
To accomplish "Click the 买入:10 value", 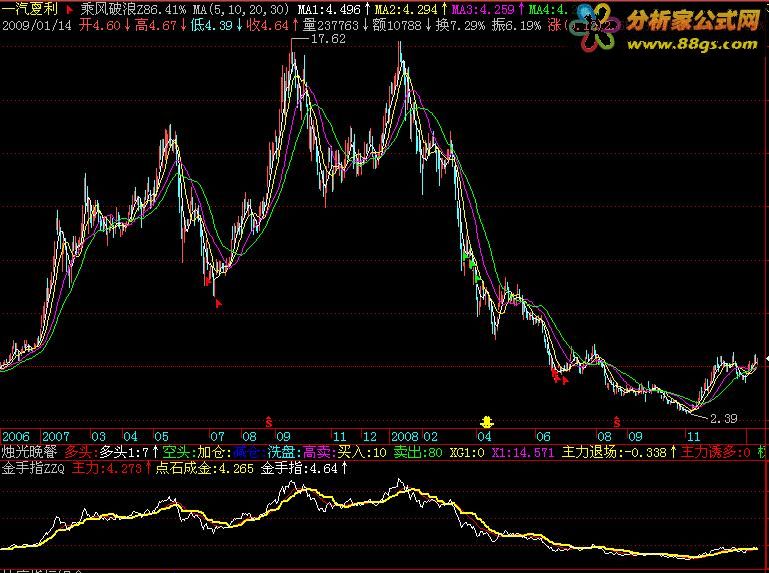I will (362, 452).
